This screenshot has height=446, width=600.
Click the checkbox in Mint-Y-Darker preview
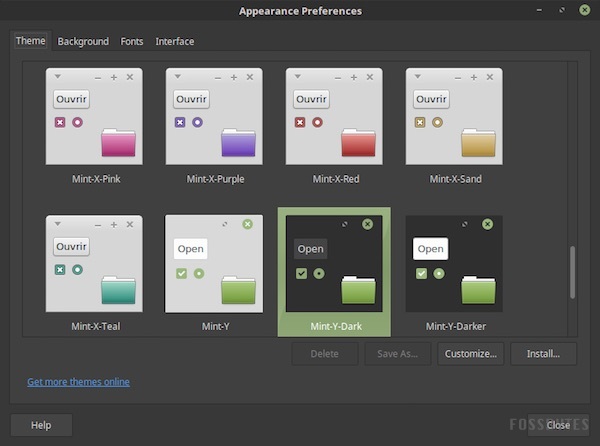(421, 273)
